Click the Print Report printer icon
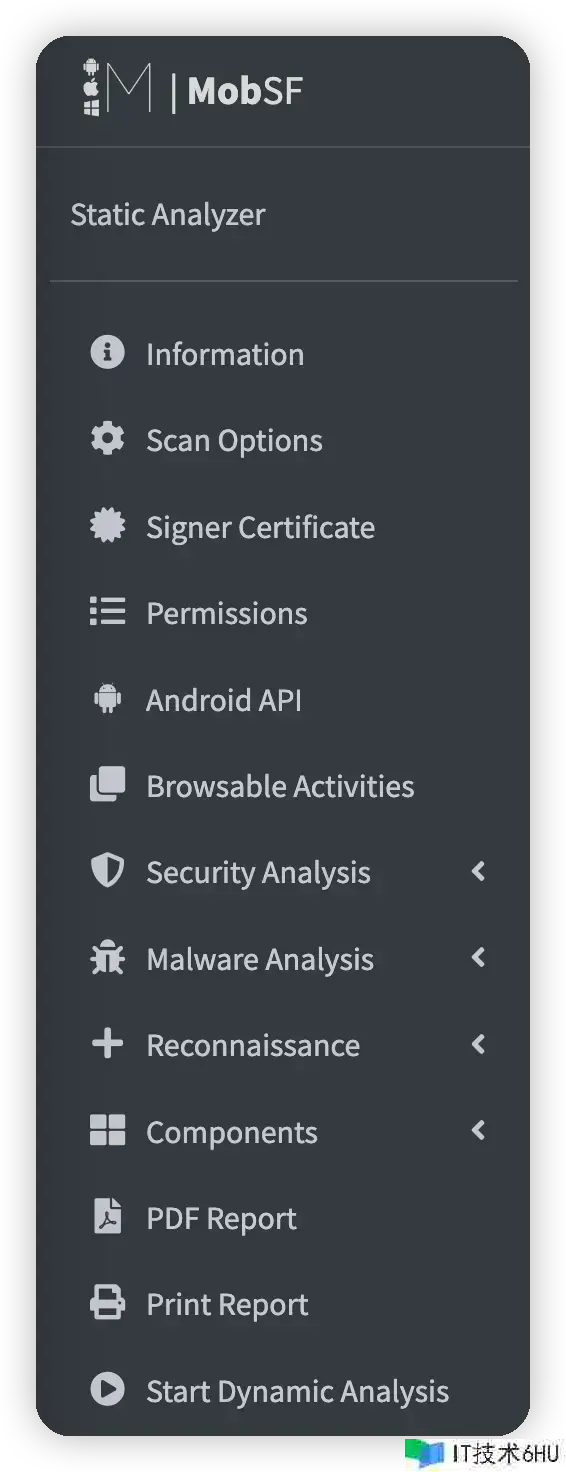 click(107, 1303)
